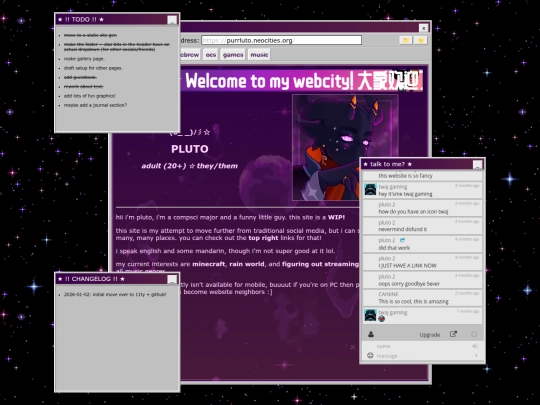
Task: Collapse the talk to me window
Action: 478,165
